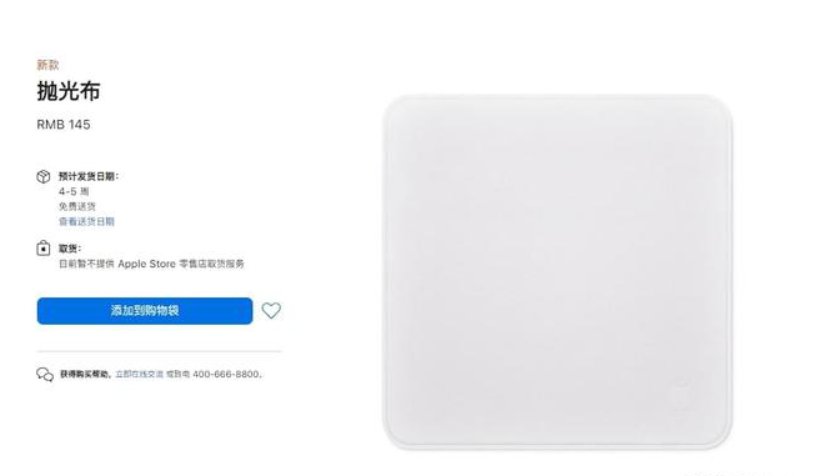The height and width of the screenshot is (476, 814).
Task: Click the Apple logo on the cloth
Action: [681, 395]
